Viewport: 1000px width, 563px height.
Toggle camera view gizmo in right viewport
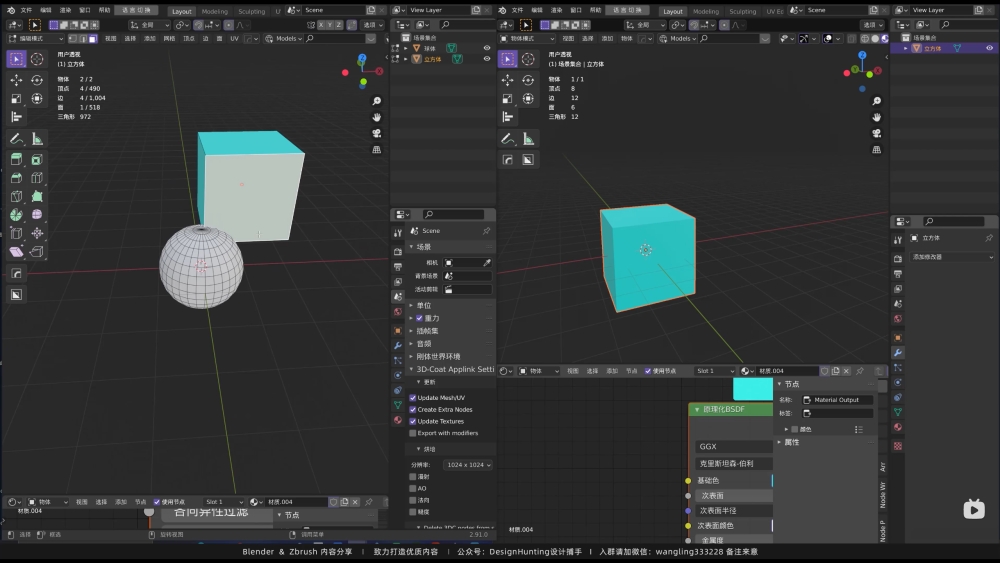pos(877,133)
